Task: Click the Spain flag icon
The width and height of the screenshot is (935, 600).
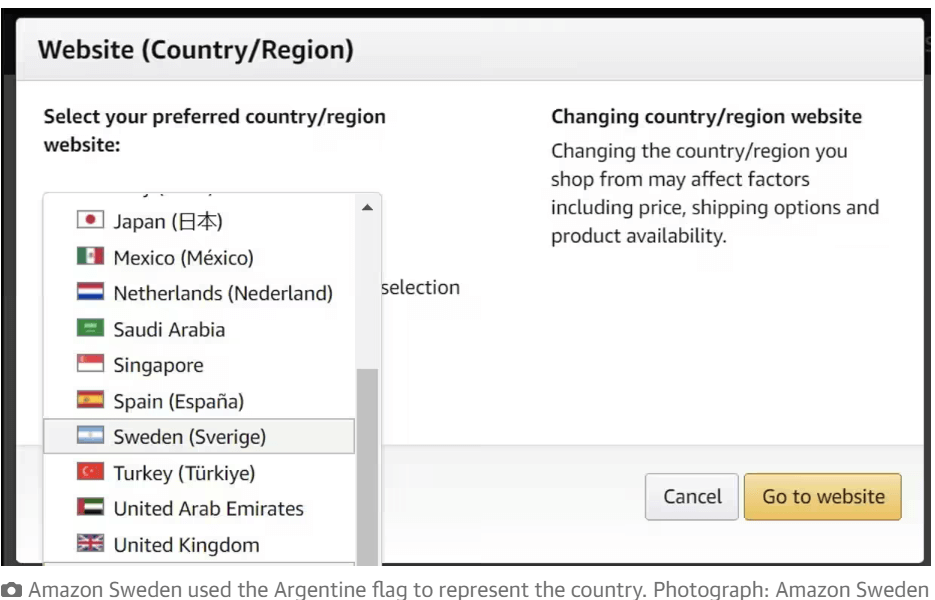Action: click(x=91, y=401)
